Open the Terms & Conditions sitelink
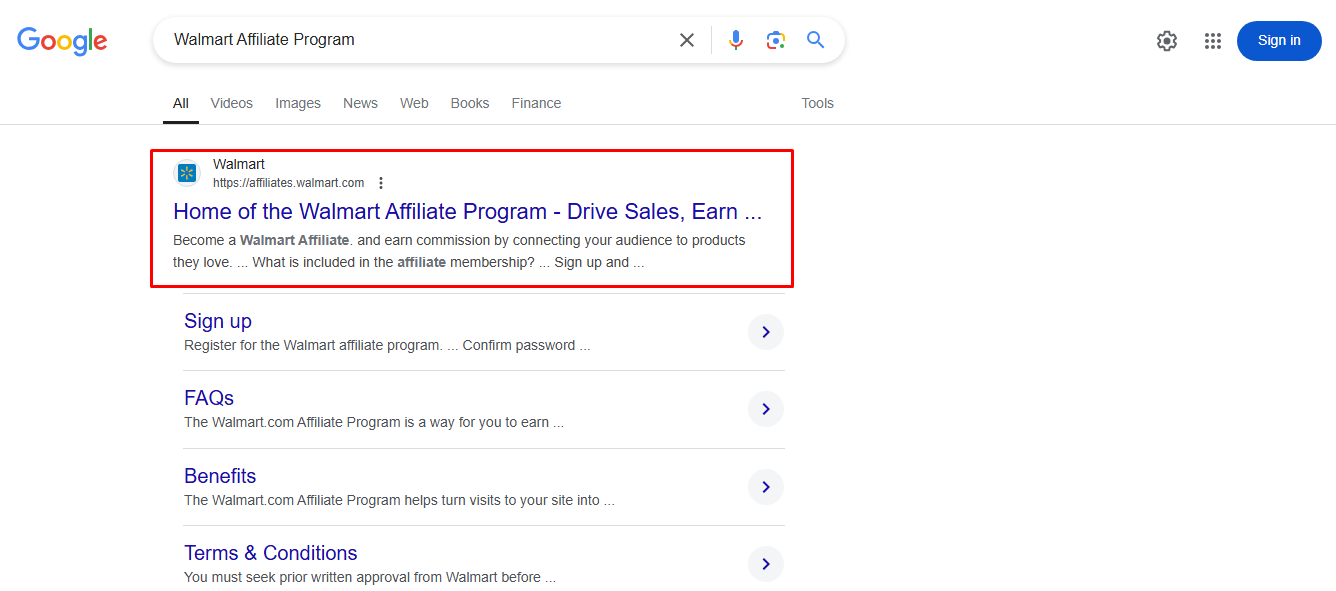Screen dimensions: 1336x591 coord(271,553)
